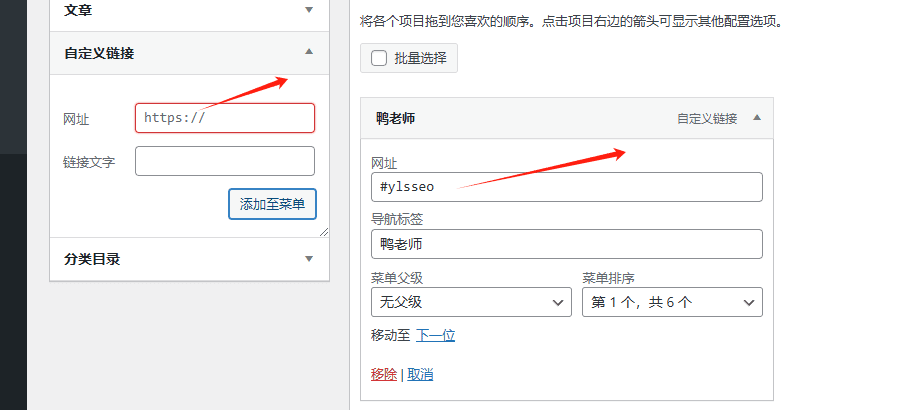The width and height of the screenshot is (908, 410).
Task: Click the 下一位 move link
Action: pyautogui.click(x=435, y=335)
